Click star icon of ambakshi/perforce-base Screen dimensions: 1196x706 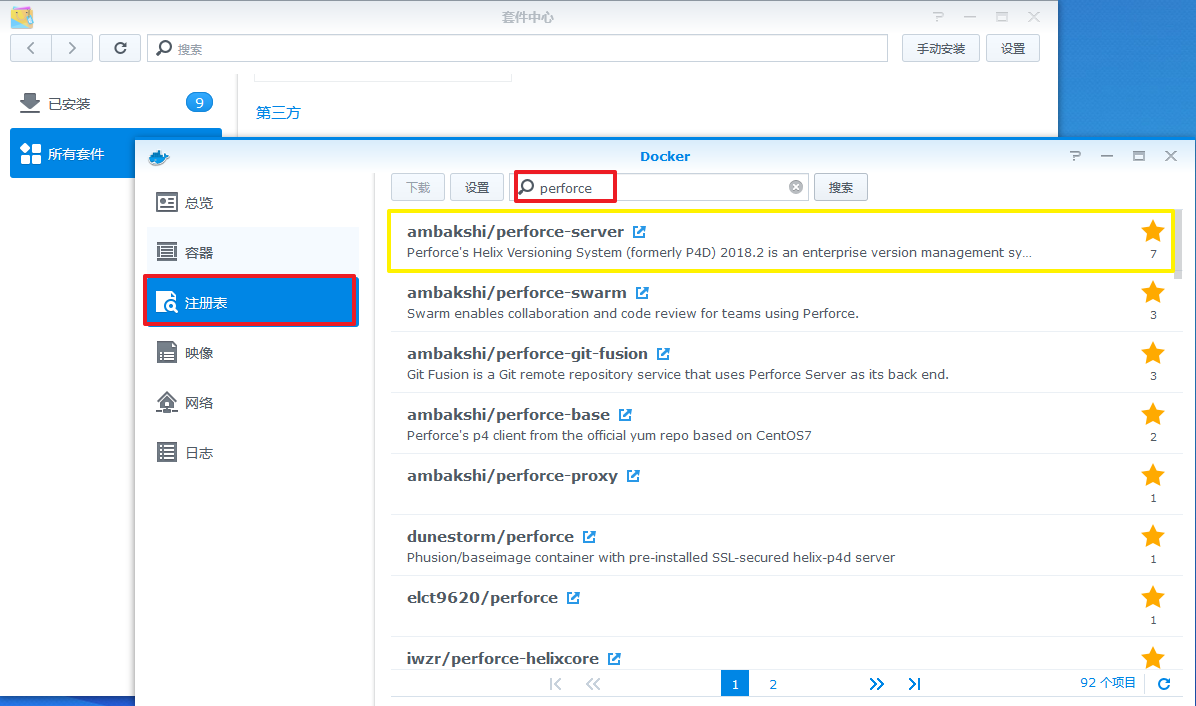pos(1153,414)
